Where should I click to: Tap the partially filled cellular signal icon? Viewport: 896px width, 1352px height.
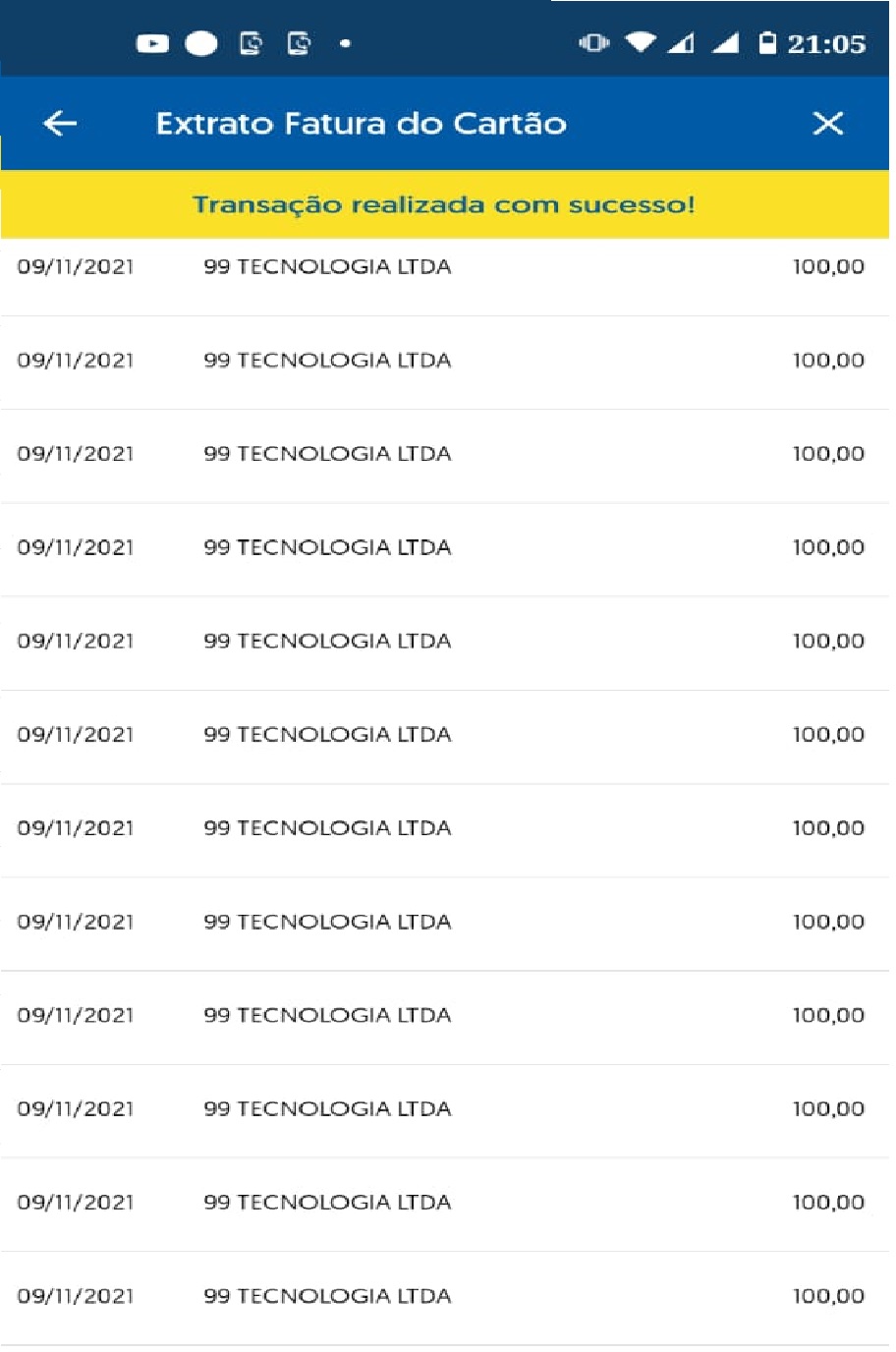[681, 43]
